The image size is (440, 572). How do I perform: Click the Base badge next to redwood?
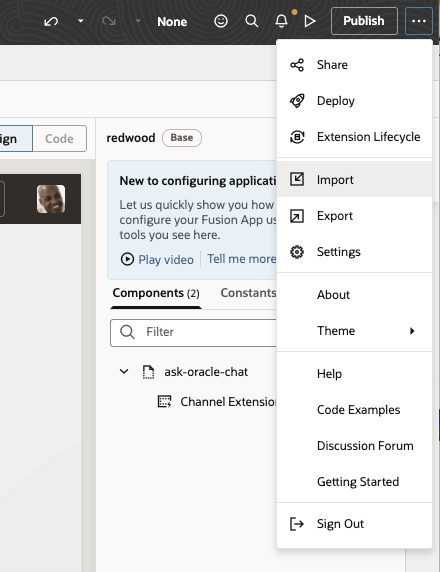point(182,138)
